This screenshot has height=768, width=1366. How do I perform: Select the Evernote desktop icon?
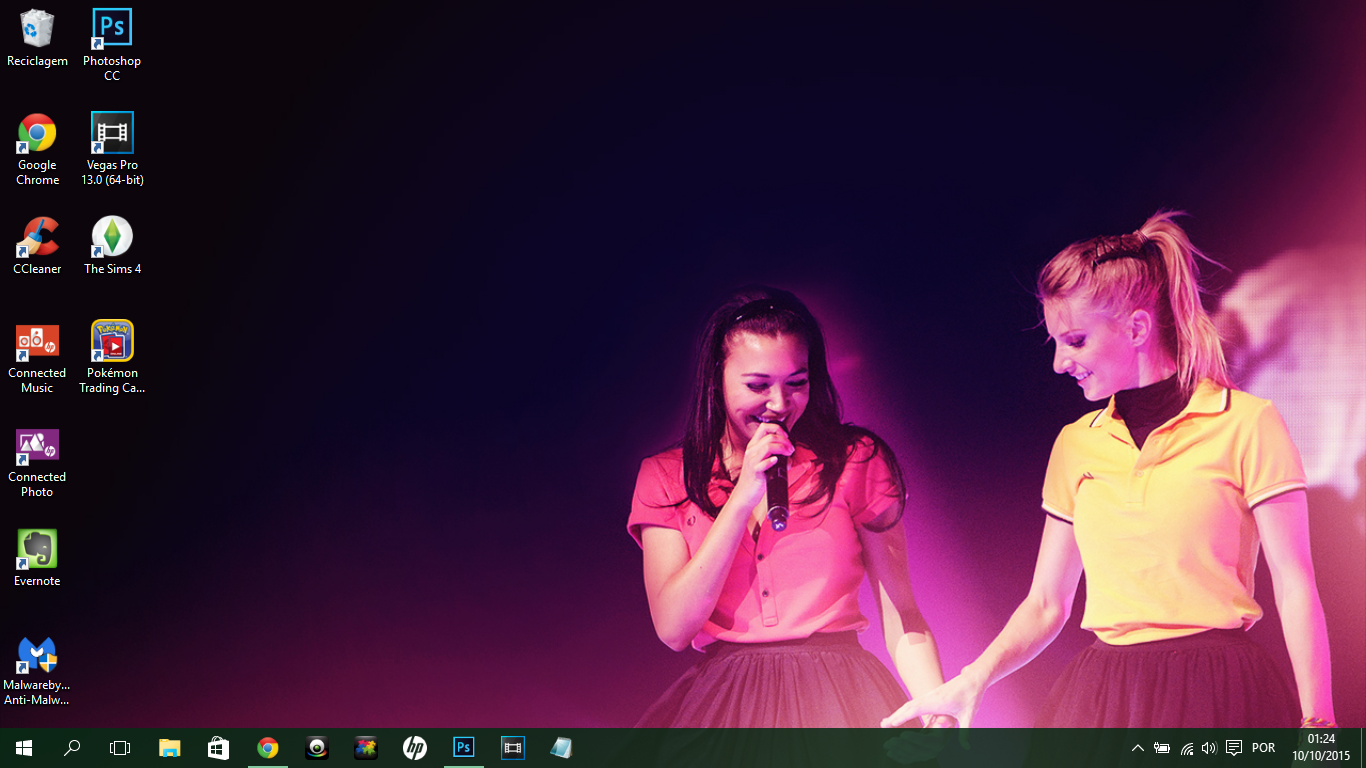[x=37, y=549]
